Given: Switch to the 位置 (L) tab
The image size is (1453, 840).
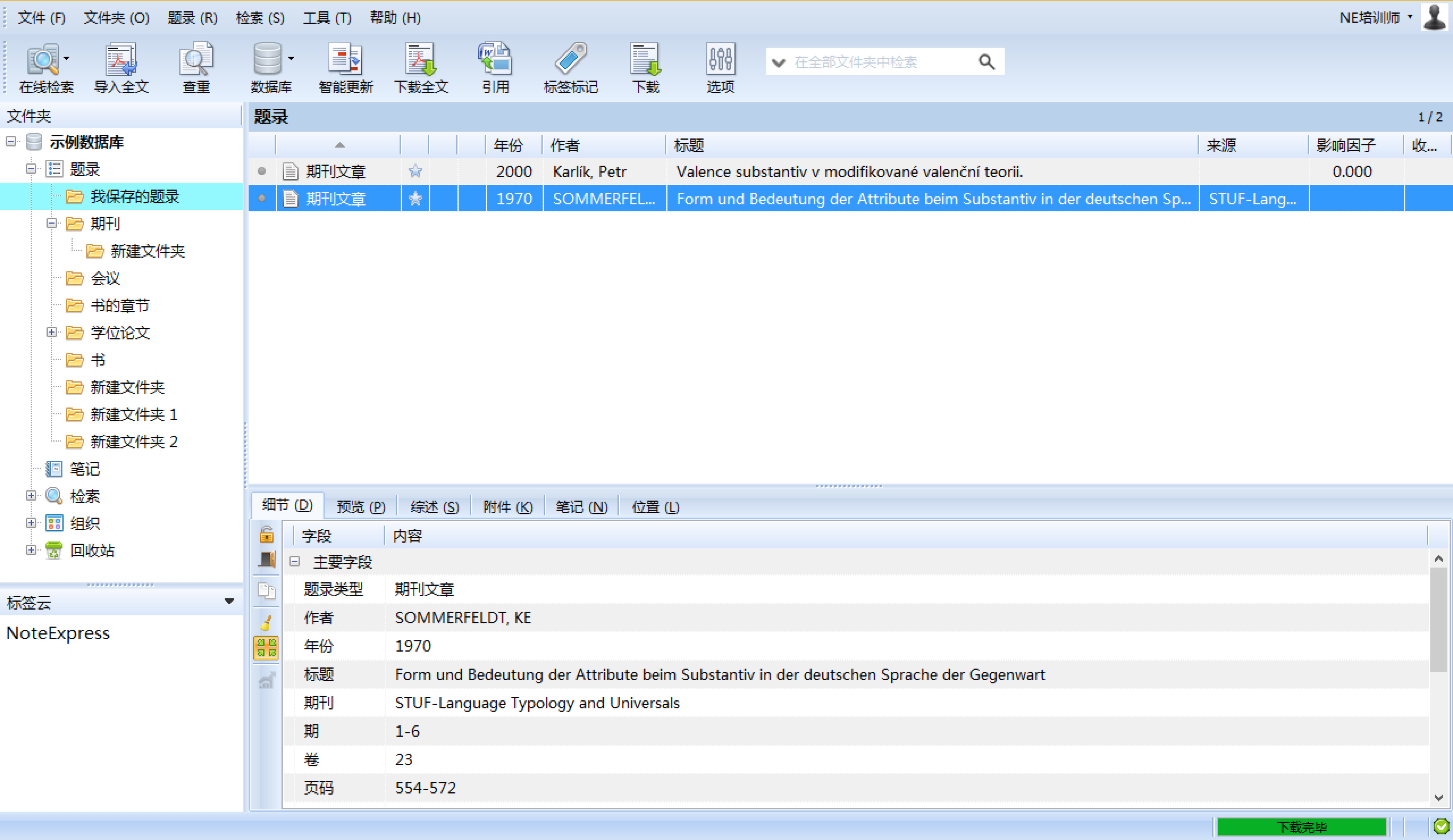Looking at the screenshot, I should point(656,507).
